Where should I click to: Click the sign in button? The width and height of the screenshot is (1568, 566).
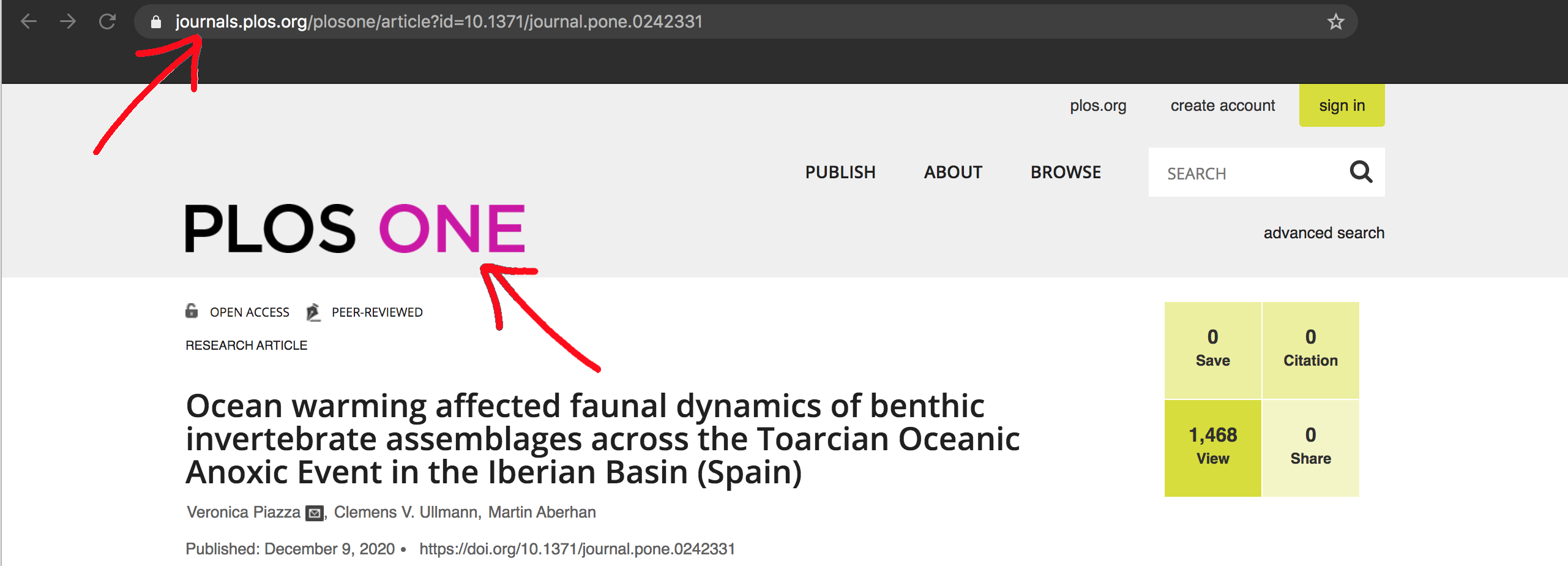[x=1342, y=105]
